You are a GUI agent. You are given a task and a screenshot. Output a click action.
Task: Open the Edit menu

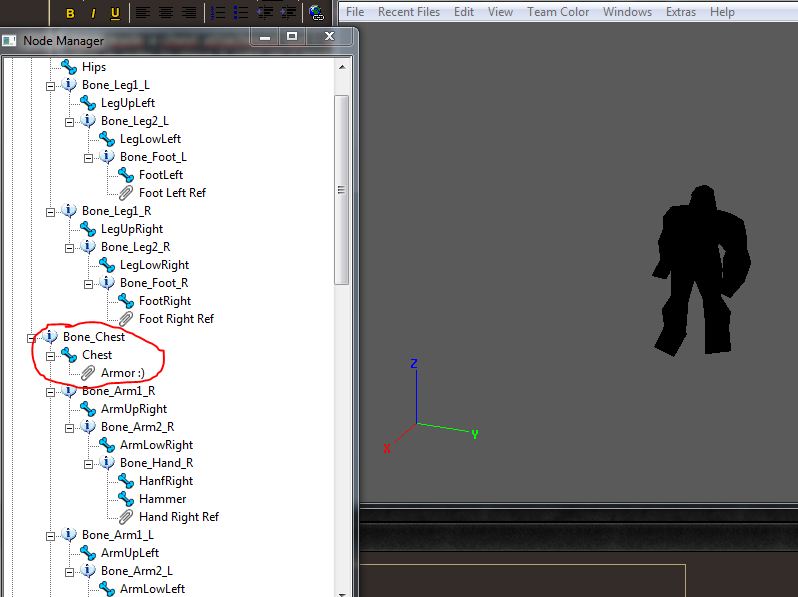point(464,12)
